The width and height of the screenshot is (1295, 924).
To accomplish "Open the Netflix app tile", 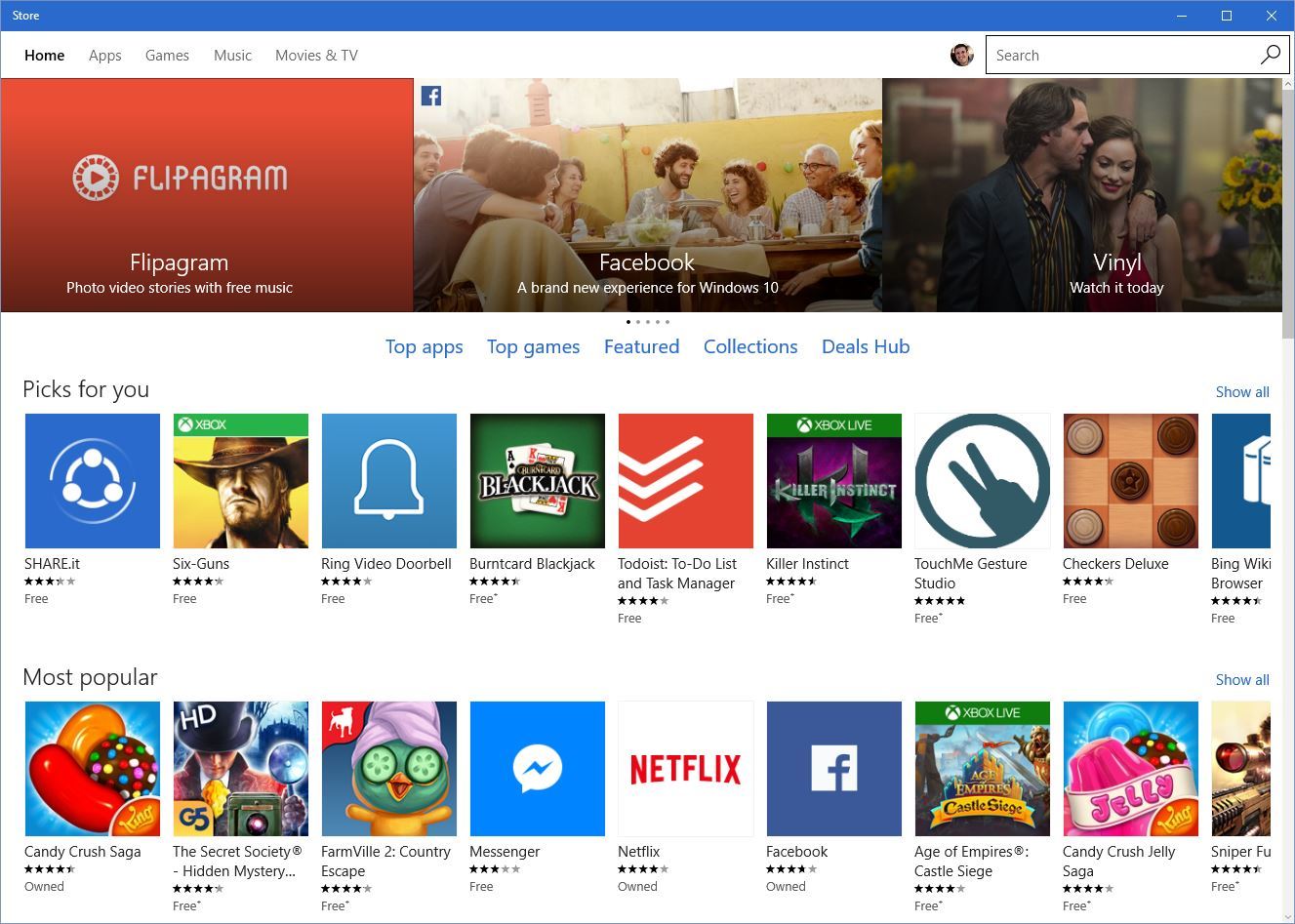I will pos(685,768).
